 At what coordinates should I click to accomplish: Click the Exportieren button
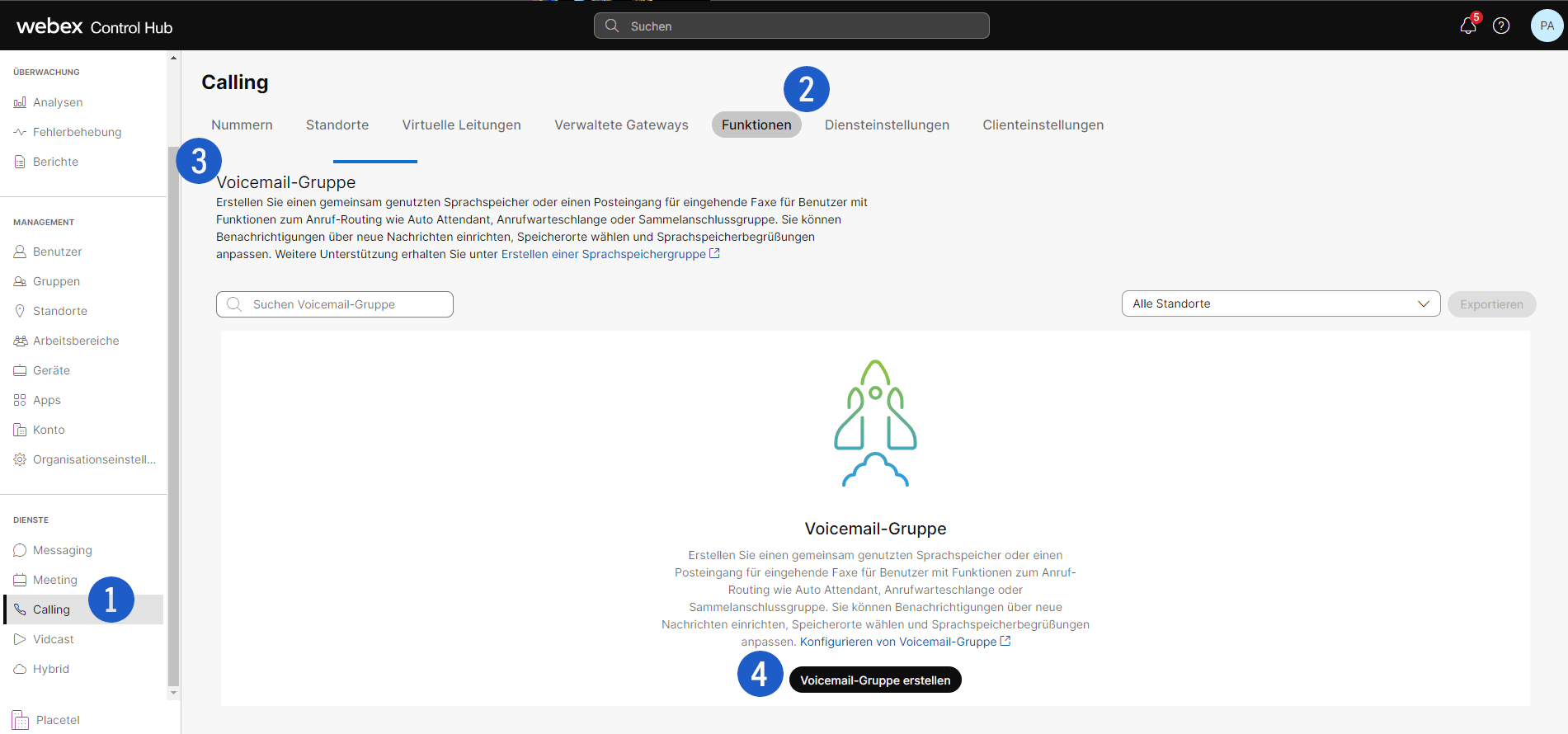[1491, 304]
